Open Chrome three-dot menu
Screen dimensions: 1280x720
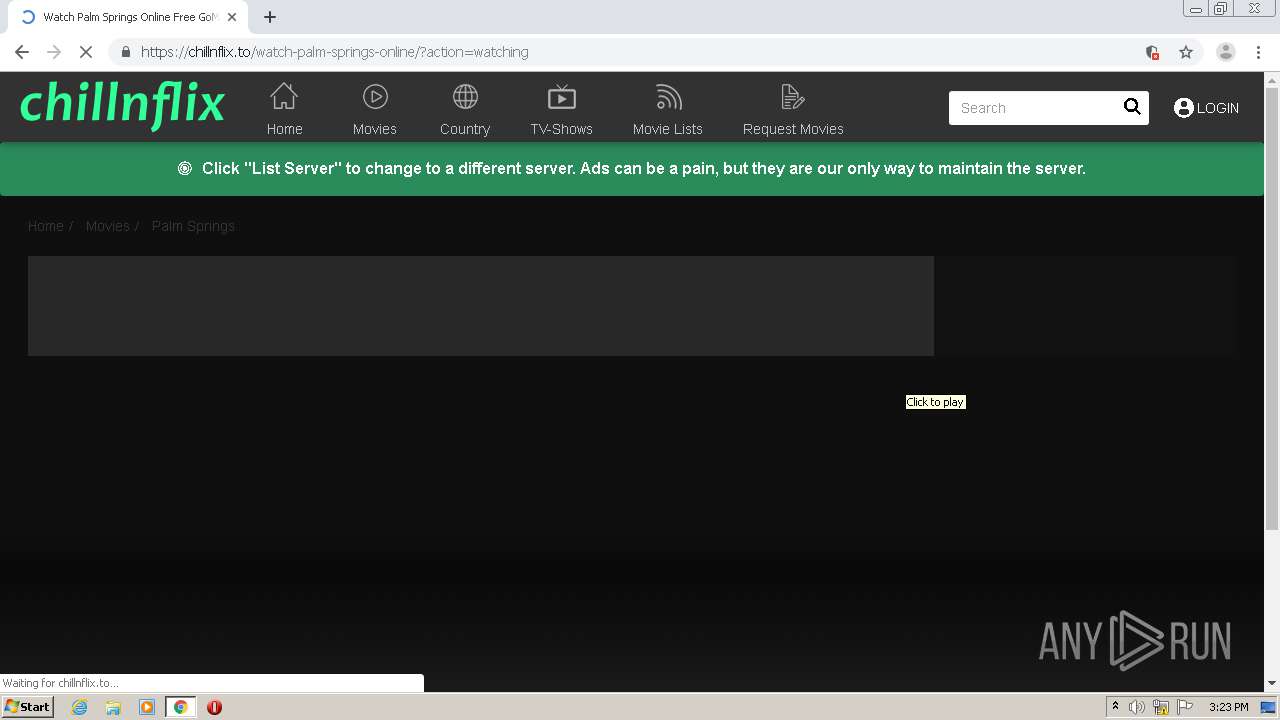pyautogui.click(x=1259, y=52)
